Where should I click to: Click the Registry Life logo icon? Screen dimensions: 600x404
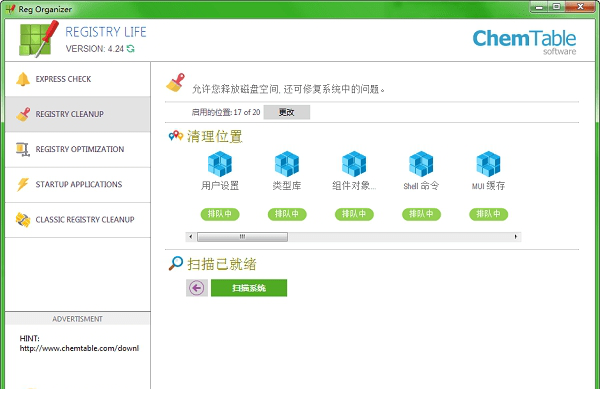coord(39,39)
